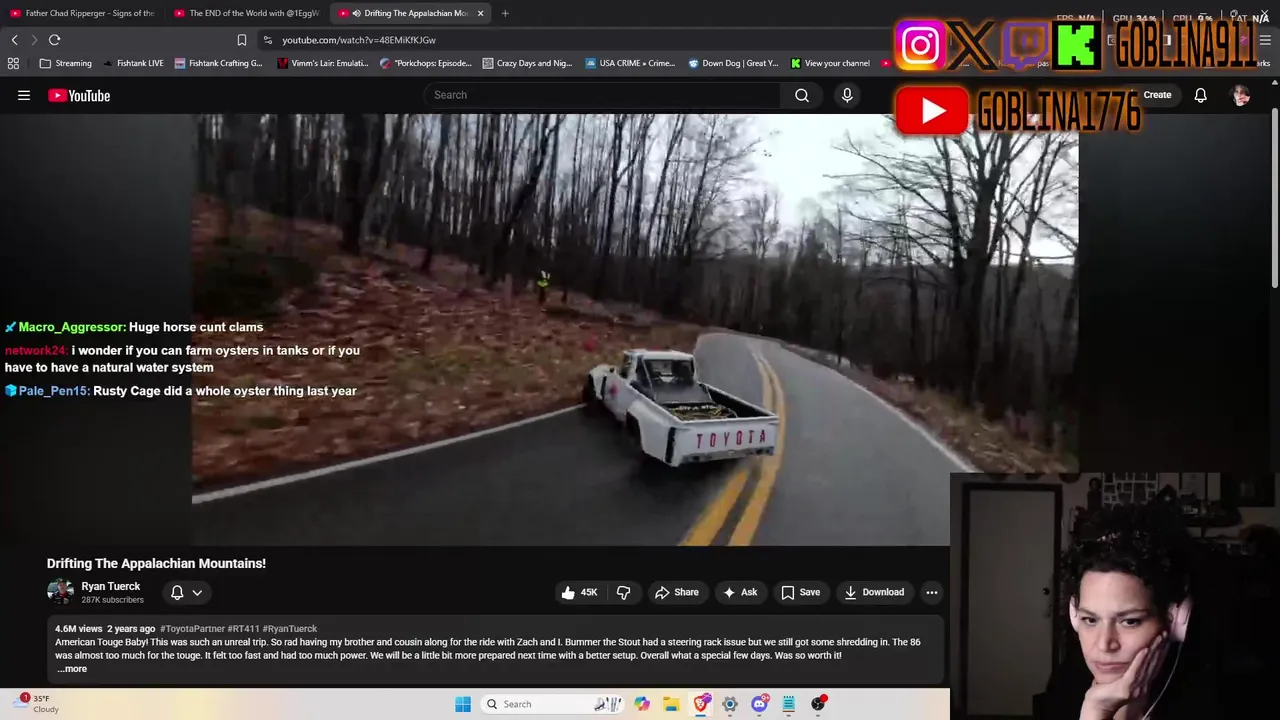Viewport: 1280px width, 720px height.
Task: Open Porkchops Episode bookmark
Action: point(425,63)
